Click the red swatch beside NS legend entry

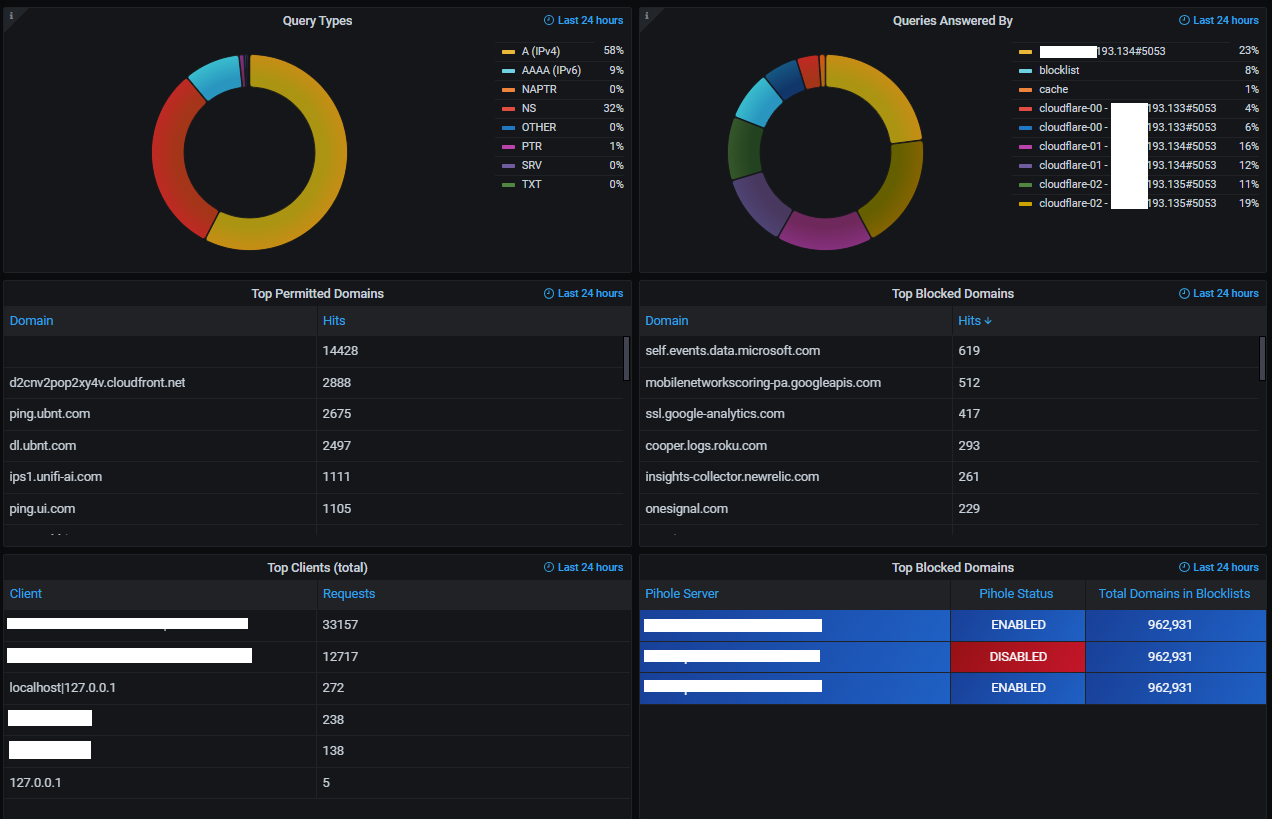[508, 108]
